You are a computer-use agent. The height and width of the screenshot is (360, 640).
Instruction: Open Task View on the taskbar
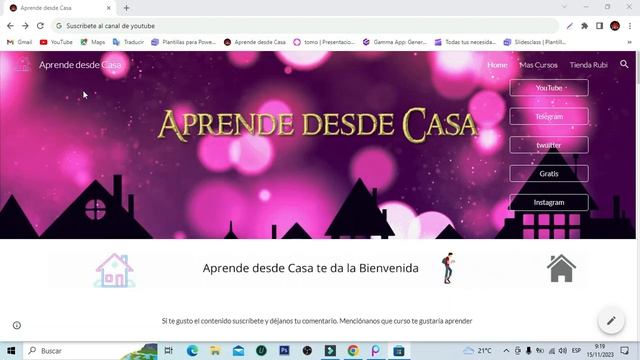click(168, 351)
